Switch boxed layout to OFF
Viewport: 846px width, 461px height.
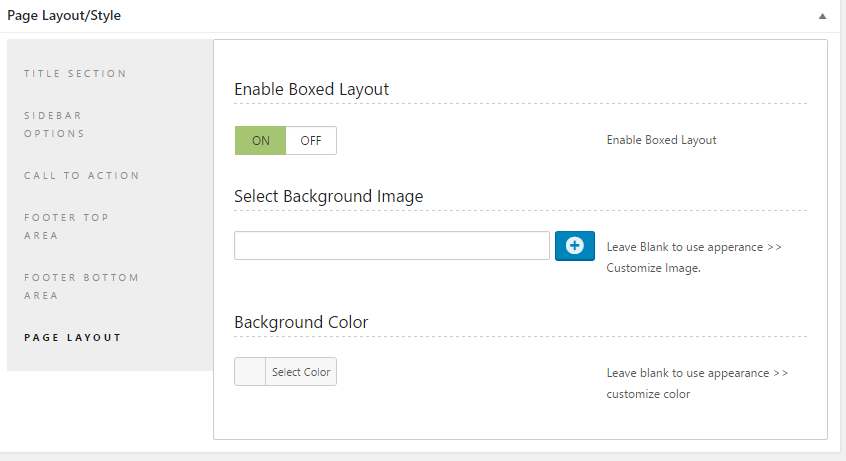pos(311,141)
